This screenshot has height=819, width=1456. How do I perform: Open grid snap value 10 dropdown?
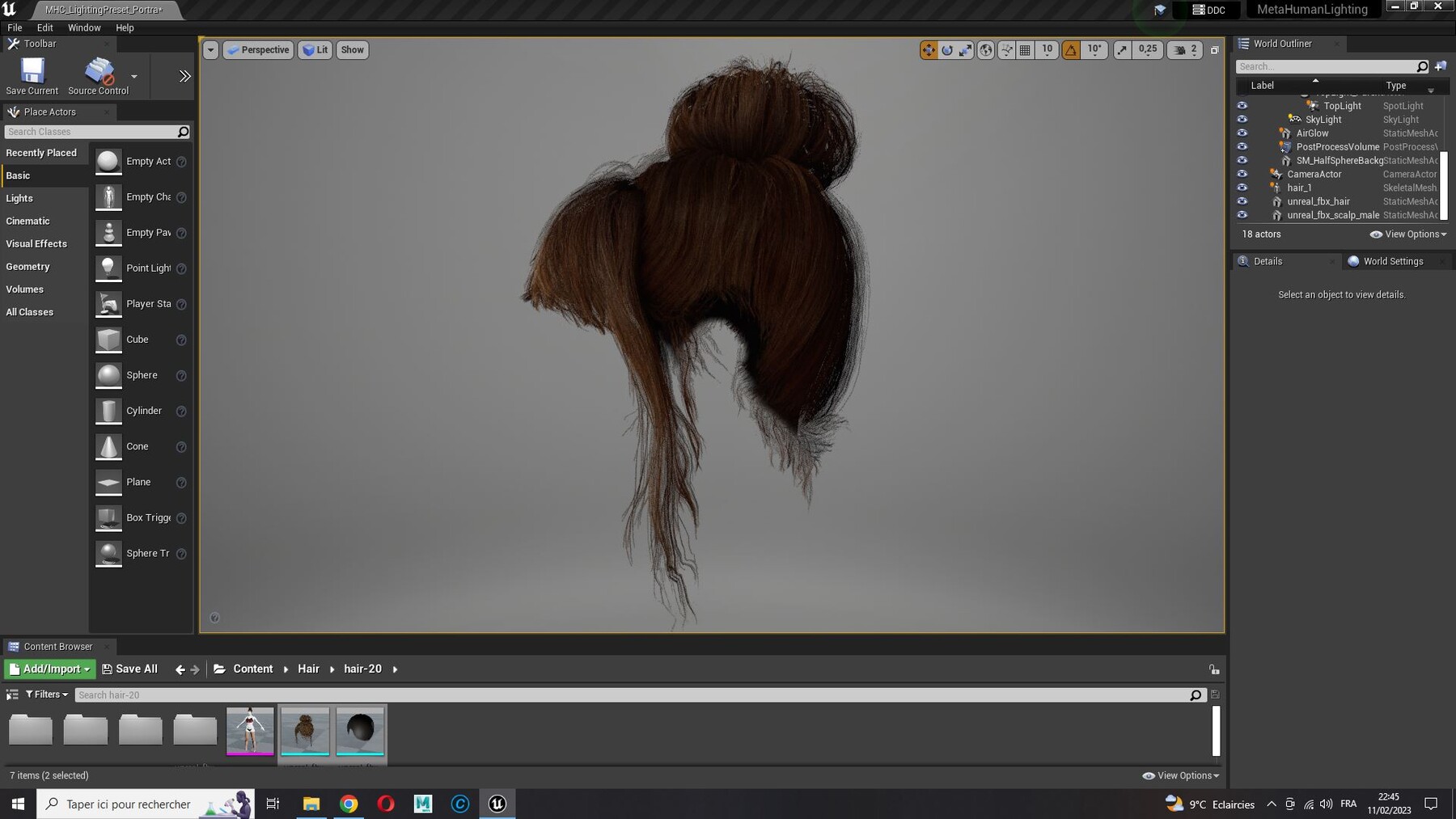1047,50
